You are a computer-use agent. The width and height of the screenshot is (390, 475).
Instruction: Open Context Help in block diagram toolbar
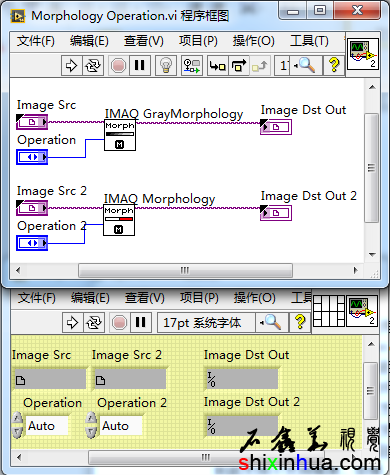(x=334, y=65)
